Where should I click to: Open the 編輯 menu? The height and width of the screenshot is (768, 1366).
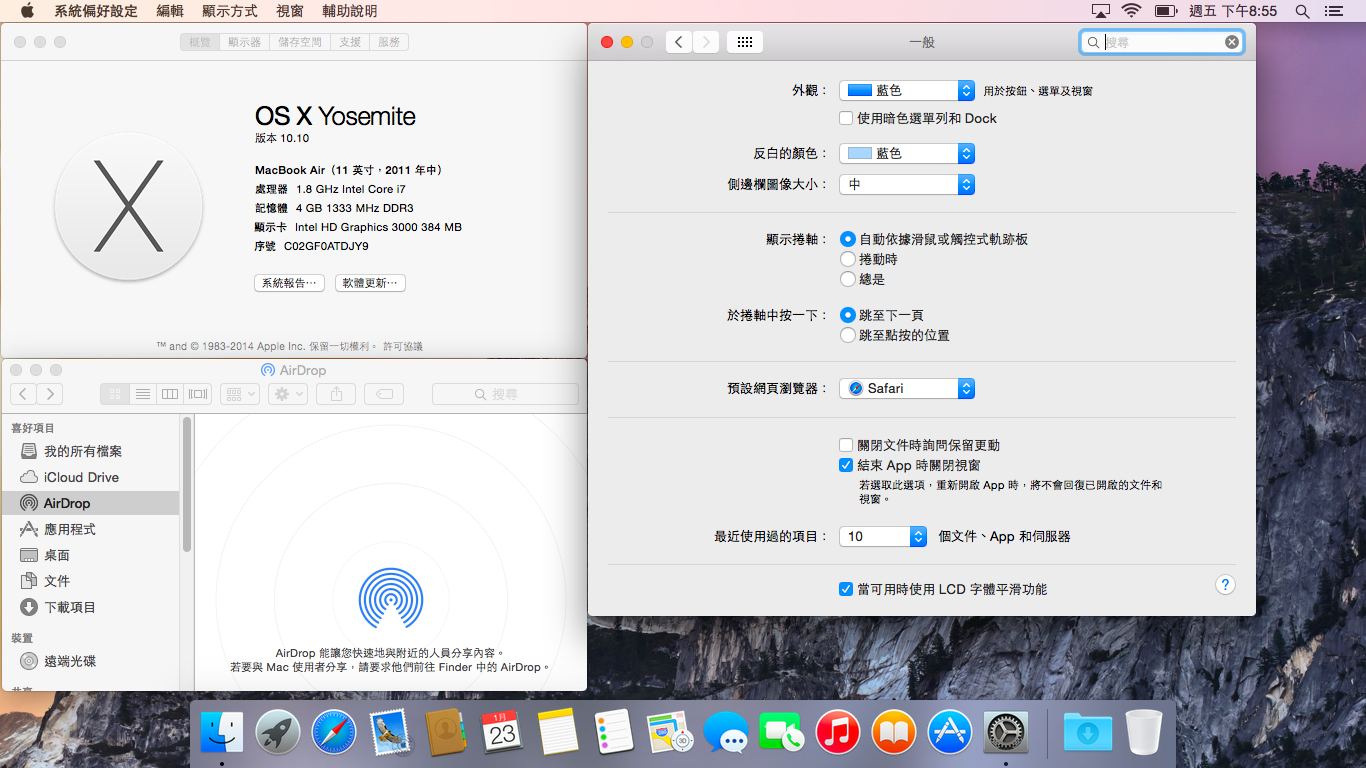tap(170, 11)
